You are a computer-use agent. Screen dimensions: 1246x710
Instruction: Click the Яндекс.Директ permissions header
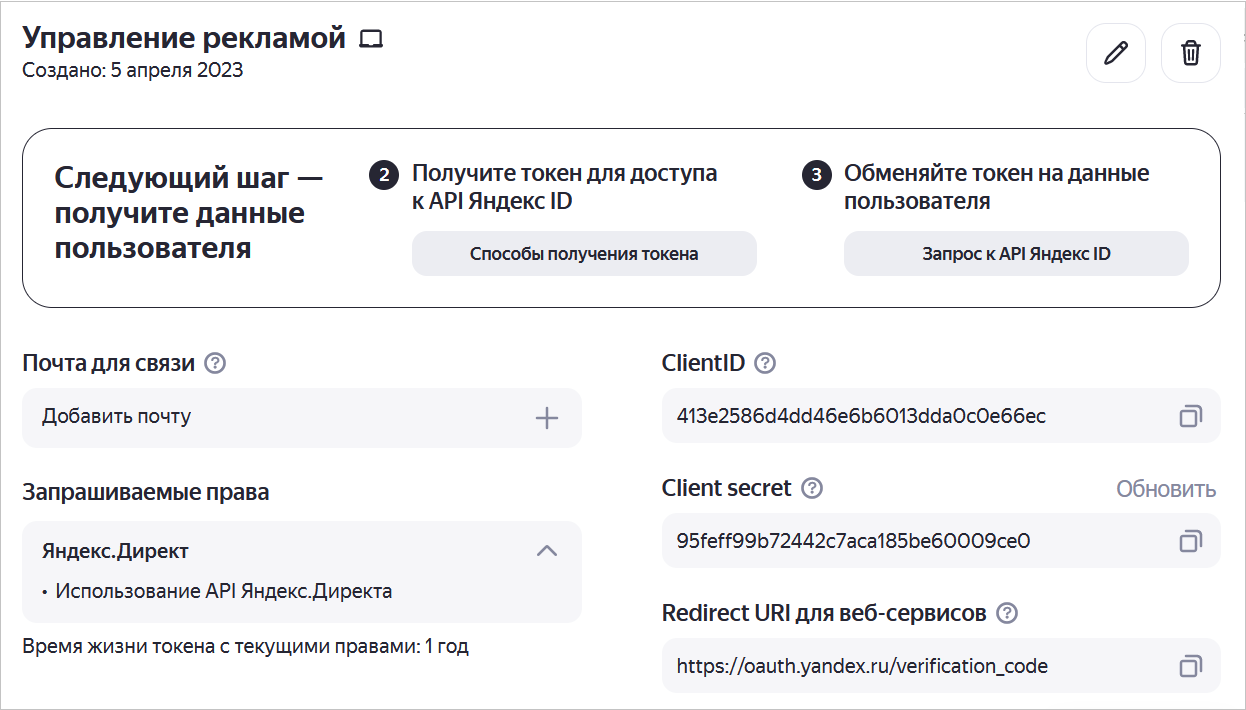coord(116,551)
